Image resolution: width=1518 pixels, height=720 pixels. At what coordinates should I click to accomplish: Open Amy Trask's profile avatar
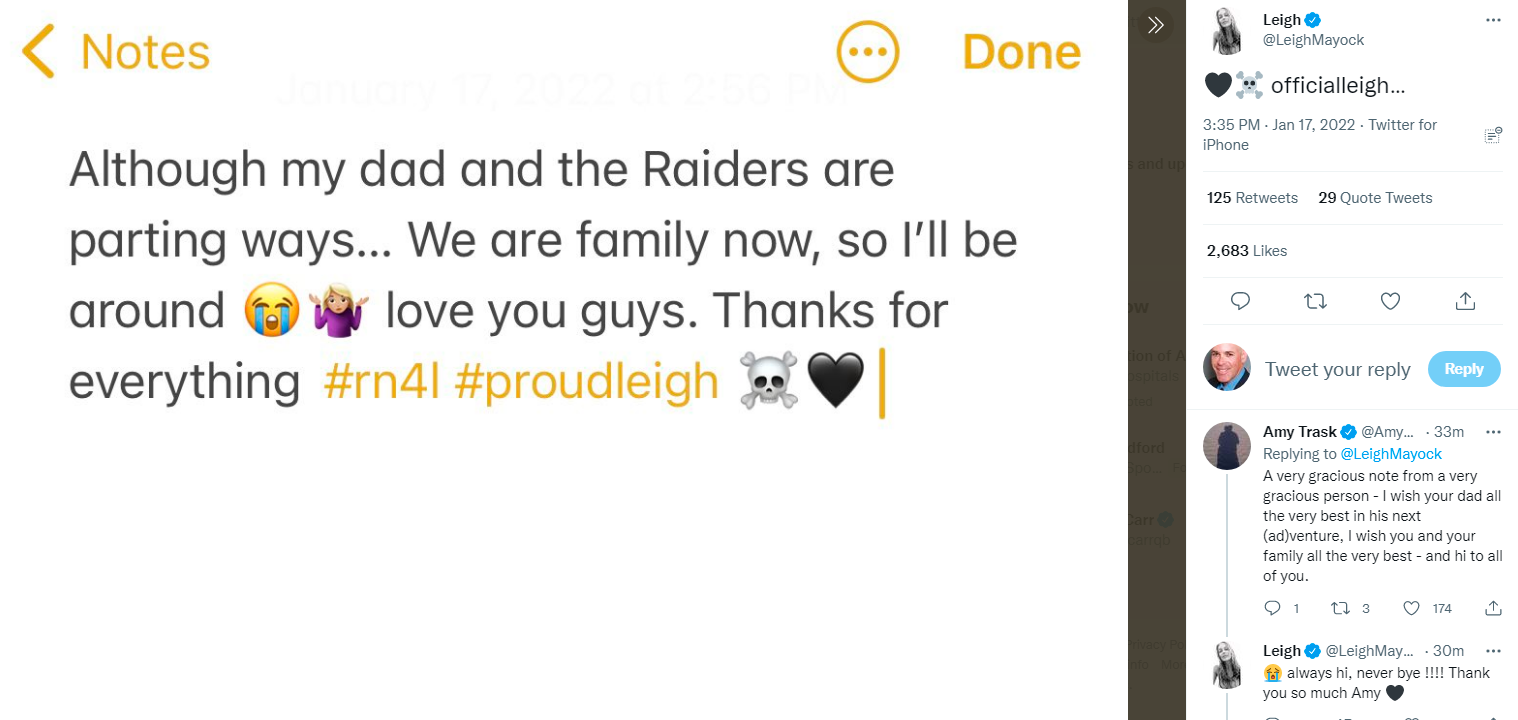coord(1227,446)
